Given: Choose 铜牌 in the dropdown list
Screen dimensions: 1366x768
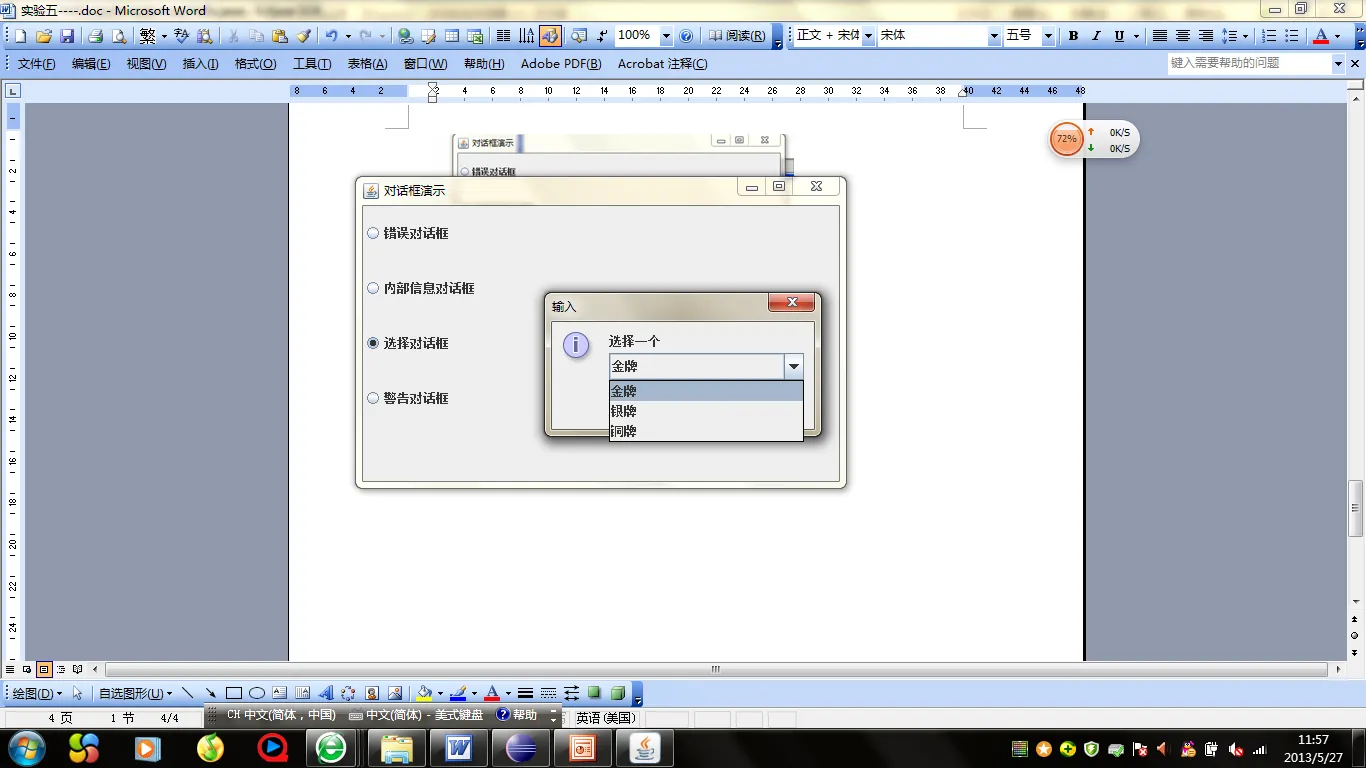Looking at the screenshot, I should [x=706, y=431].
